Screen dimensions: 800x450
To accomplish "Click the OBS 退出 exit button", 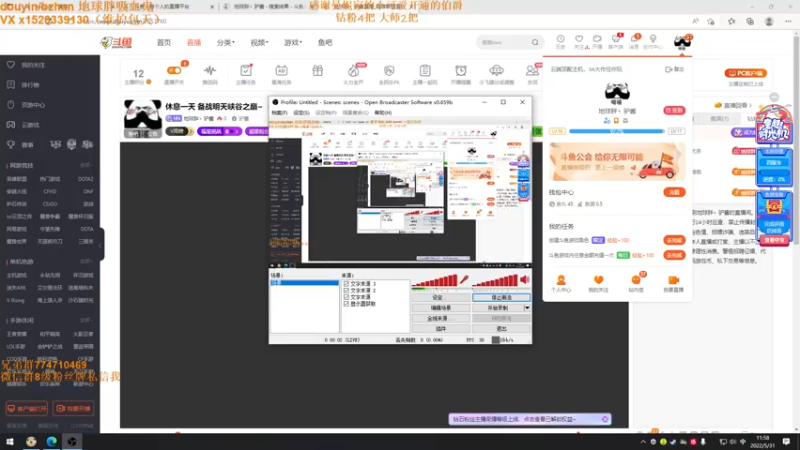I will pyautogui.click(x=501, y=329).
